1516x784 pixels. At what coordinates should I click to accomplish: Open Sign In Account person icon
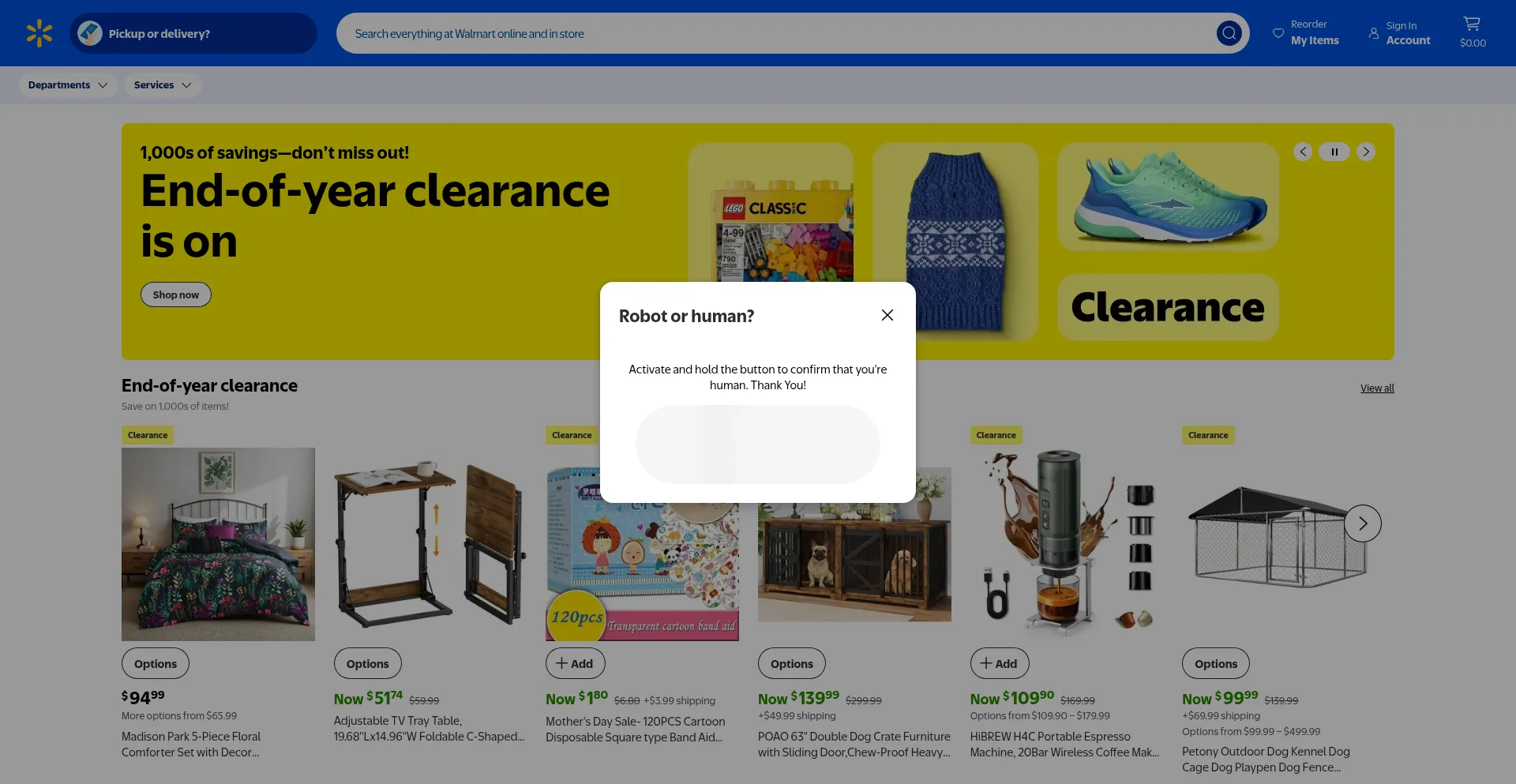point(1374,33)
